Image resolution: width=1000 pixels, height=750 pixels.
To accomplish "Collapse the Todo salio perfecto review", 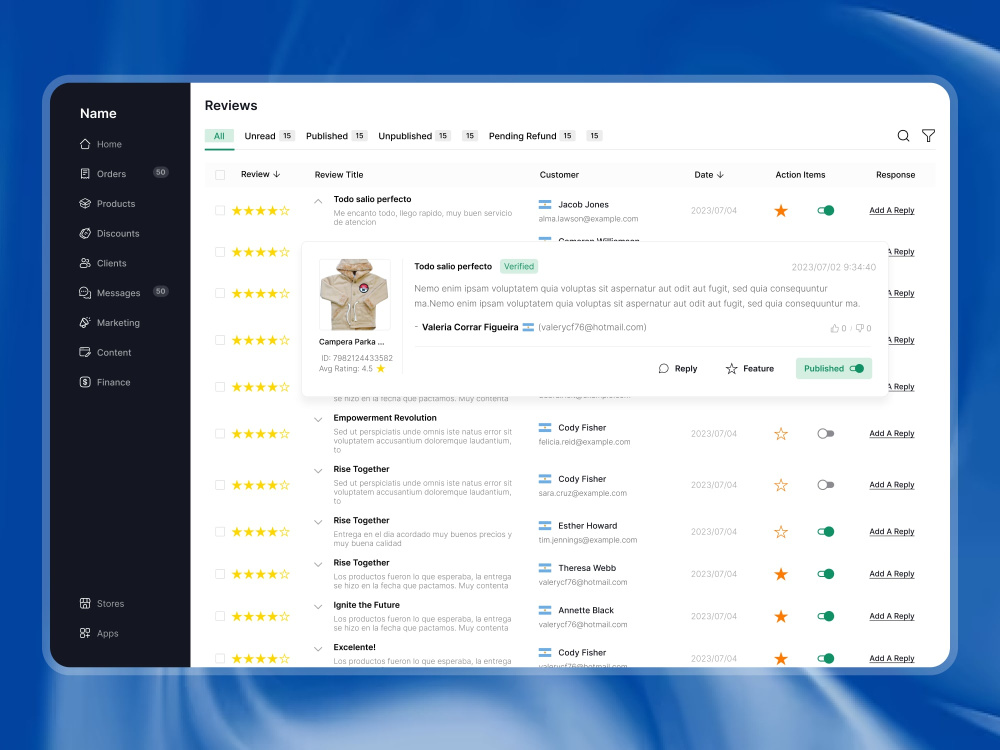I will pos(318,201).
